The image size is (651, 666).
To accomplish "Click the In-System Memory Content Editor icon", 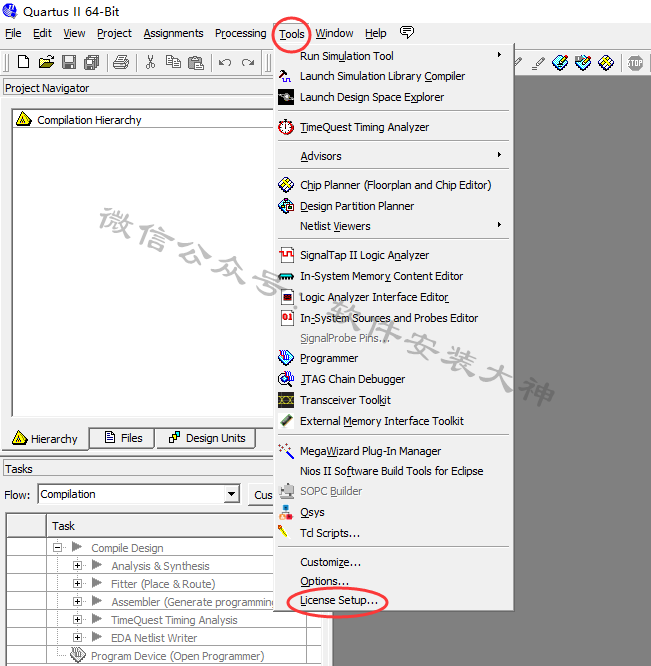I will click(286, 277).
